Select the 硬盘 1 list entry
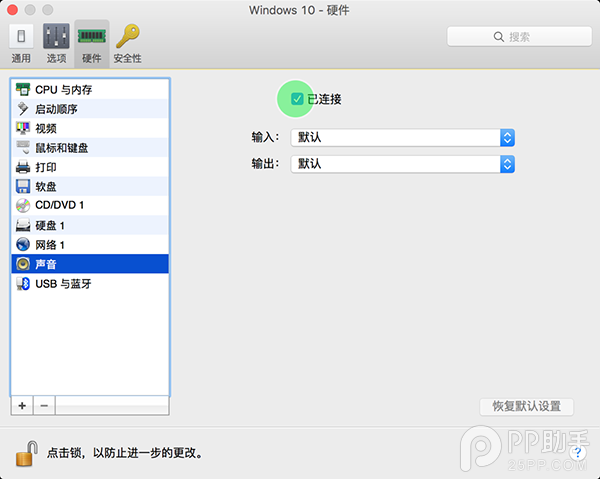This screenshot has height=479, width=600. pyautogui.click(x=90, y=225)
